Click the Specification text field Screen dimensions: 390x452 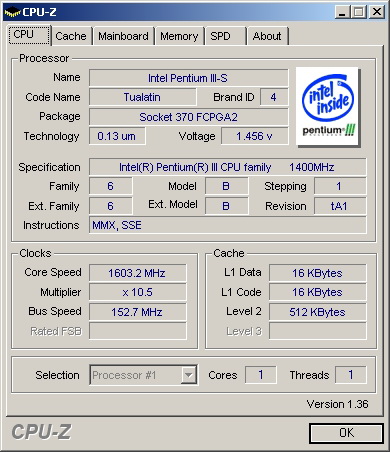[x=227, y=167]
